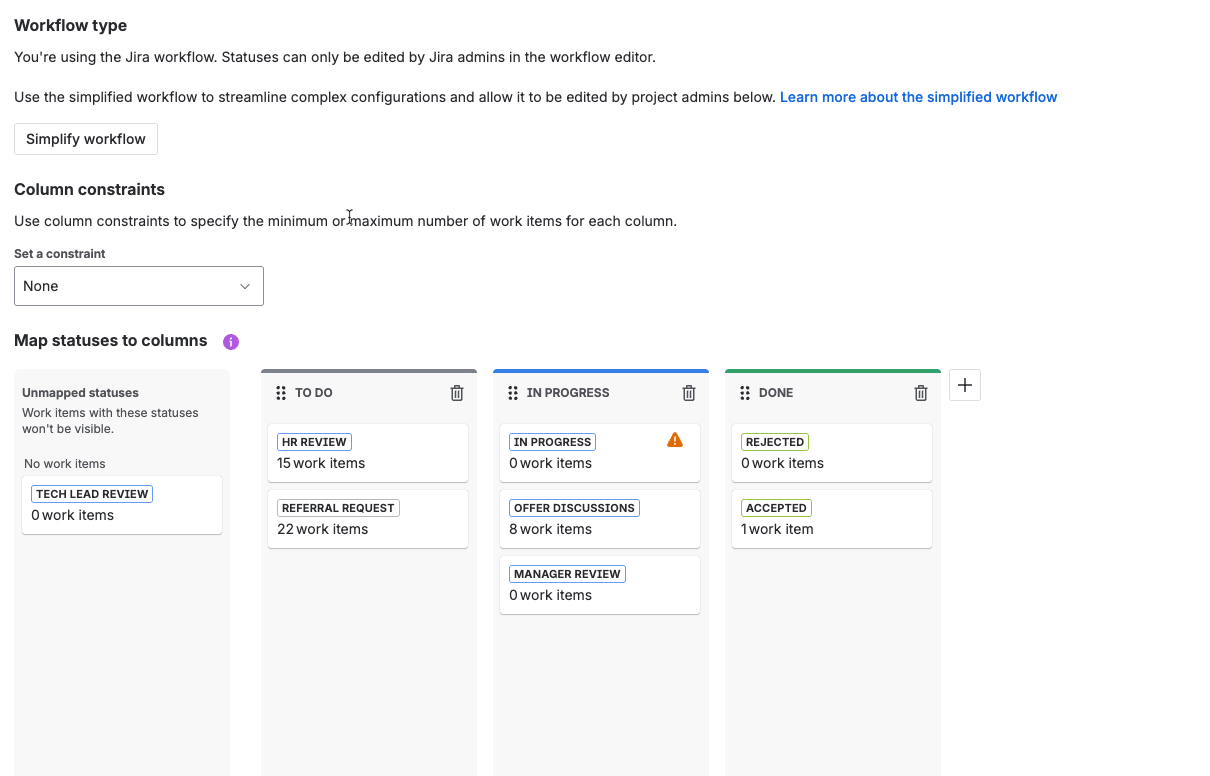Select the REJECTED status card
Image resolution: width=1210 pixels, height=776 pixels.
click(832, 453)
